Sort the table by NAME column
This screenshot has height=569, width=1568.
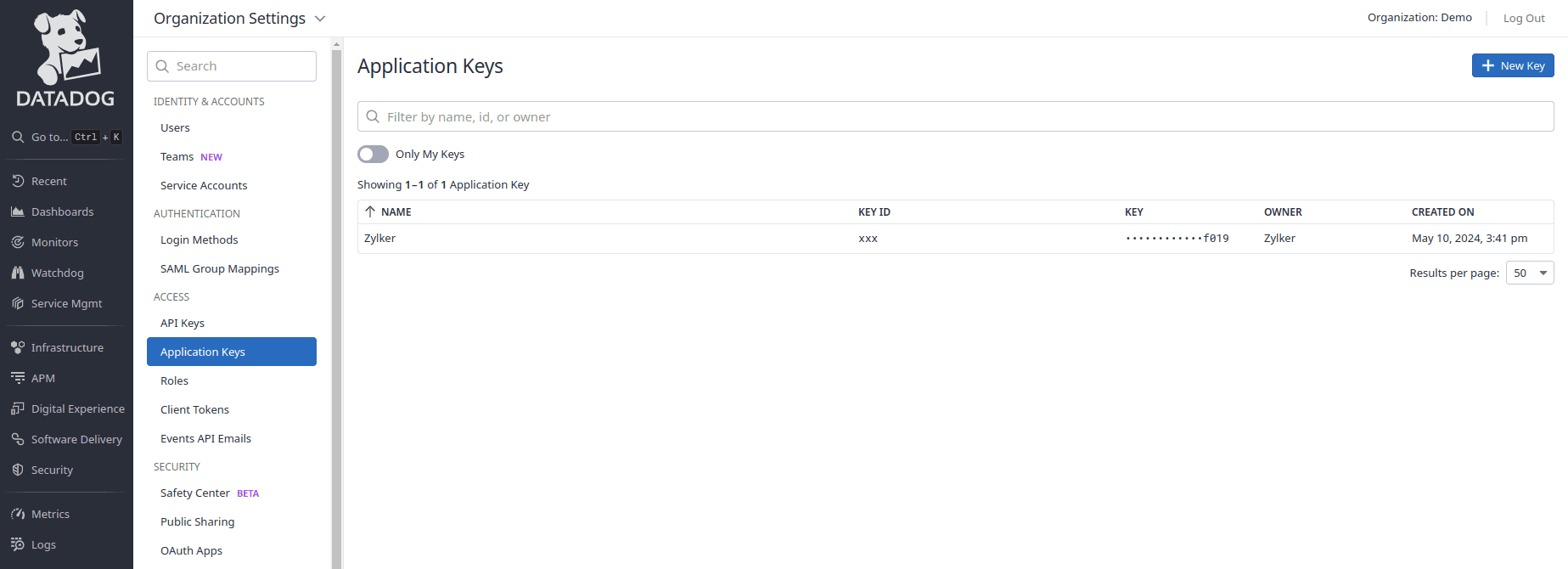point(396,212)
